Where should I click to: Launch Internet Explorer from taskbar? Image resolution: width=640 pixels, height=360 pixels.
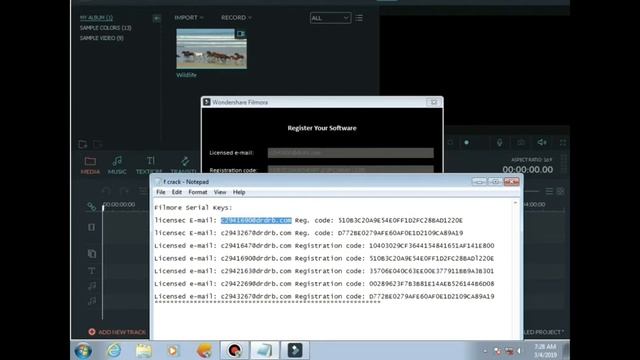114,351
